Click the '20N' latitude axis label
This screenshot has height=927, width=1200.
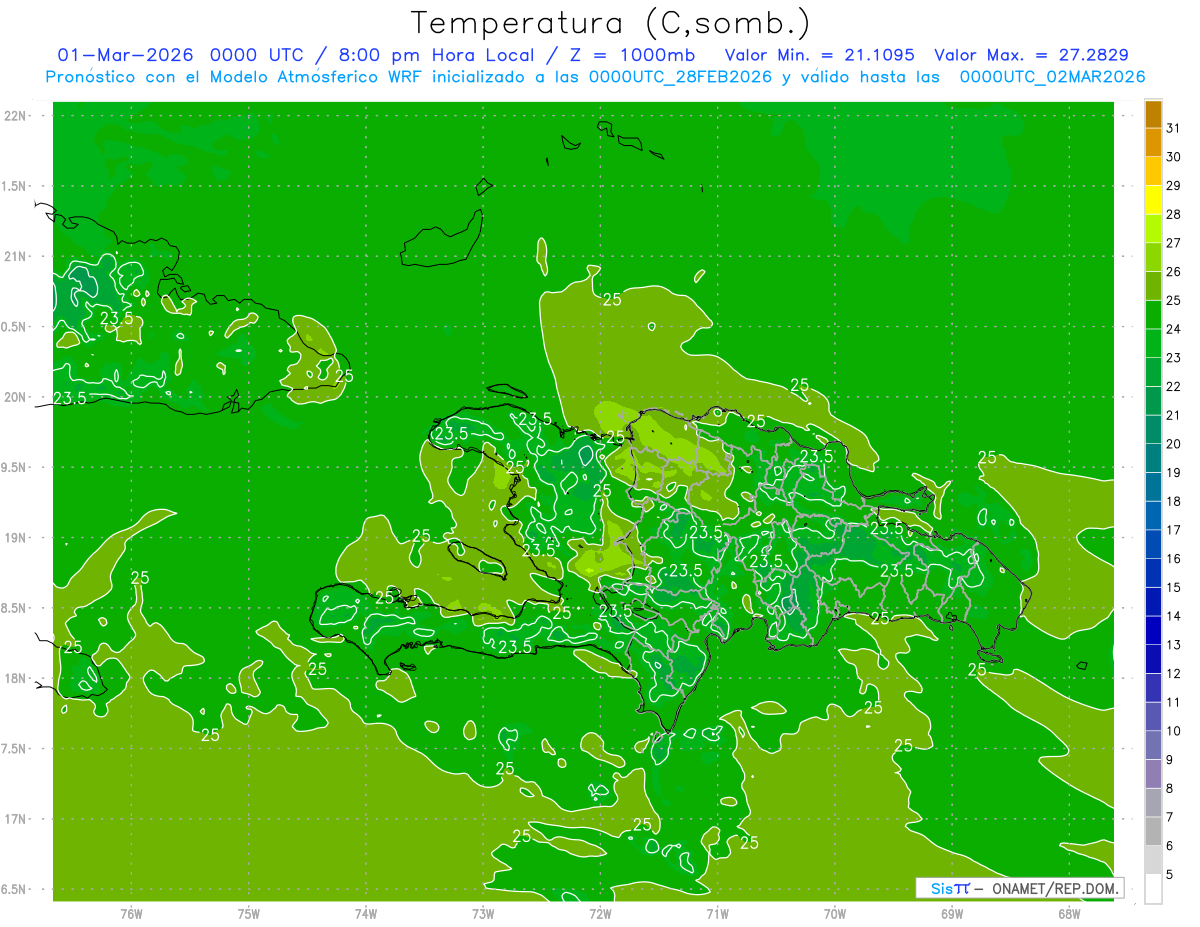click(15, 397)
